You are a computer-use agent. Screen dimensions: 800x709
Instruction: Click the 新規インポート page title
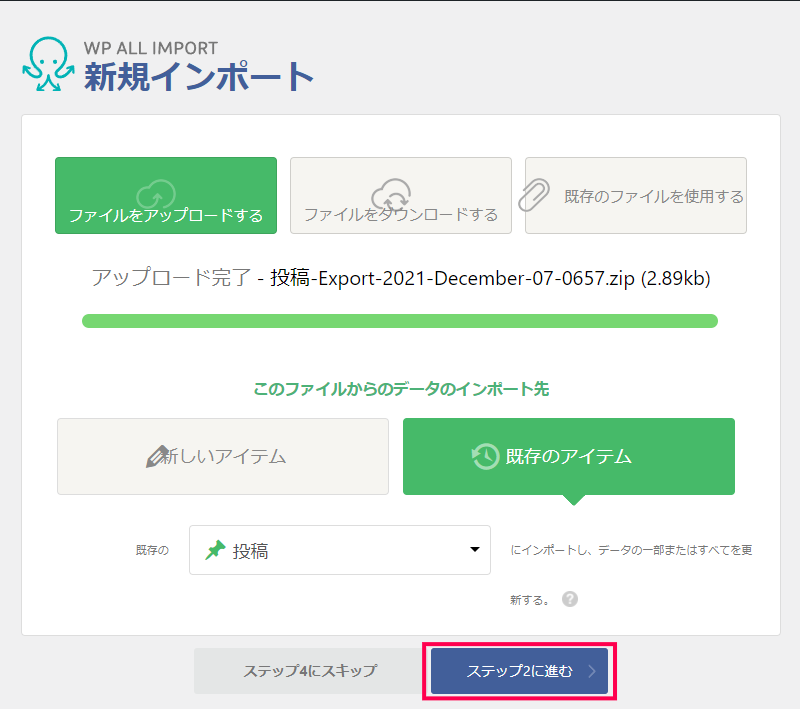199,77
